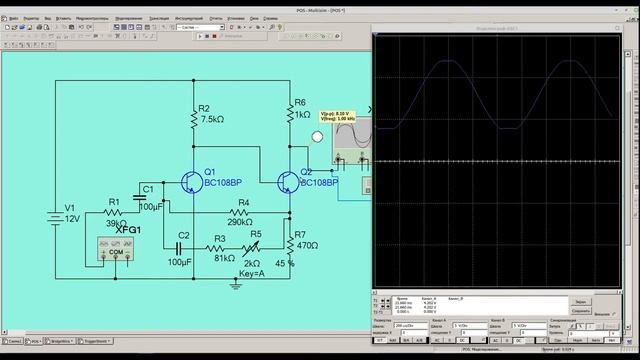Screen dimensions: 640x360
Task: Select falling edge trigger
Action: click(580, 326)
